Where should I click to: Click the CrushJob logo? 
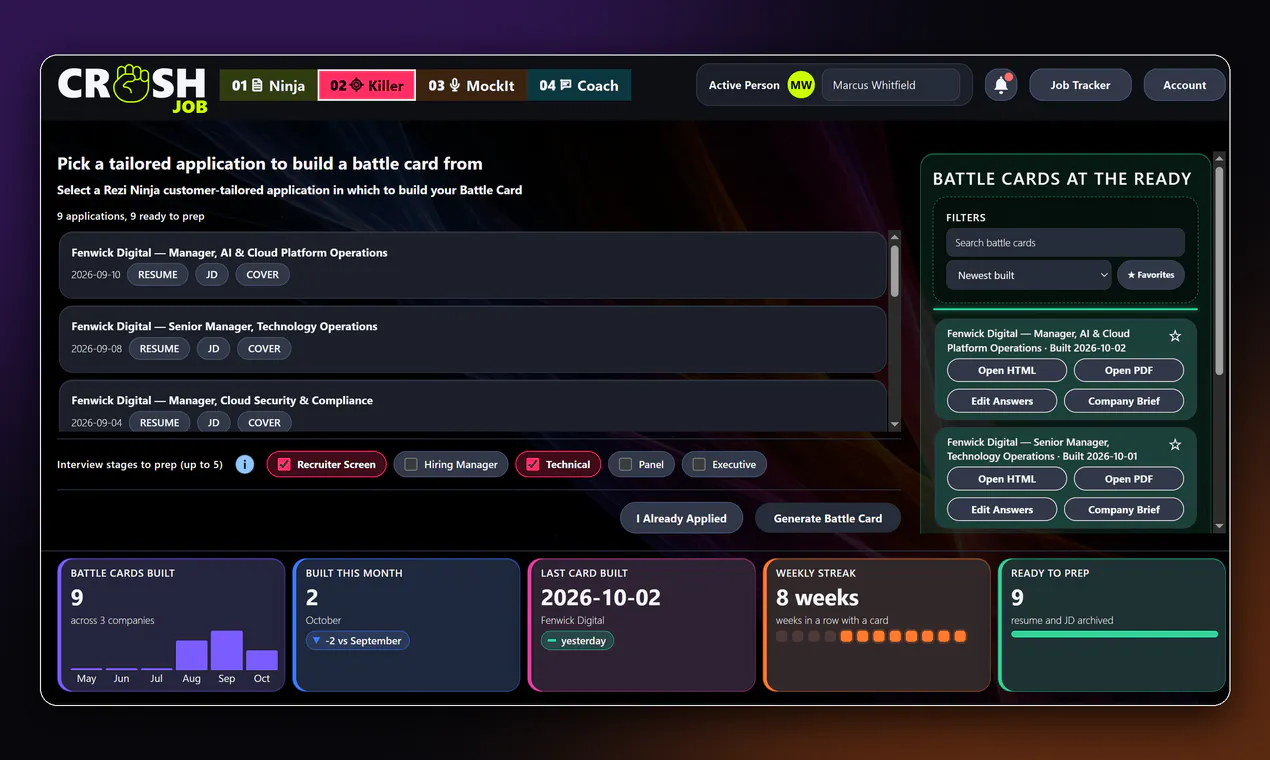(132, 88)
